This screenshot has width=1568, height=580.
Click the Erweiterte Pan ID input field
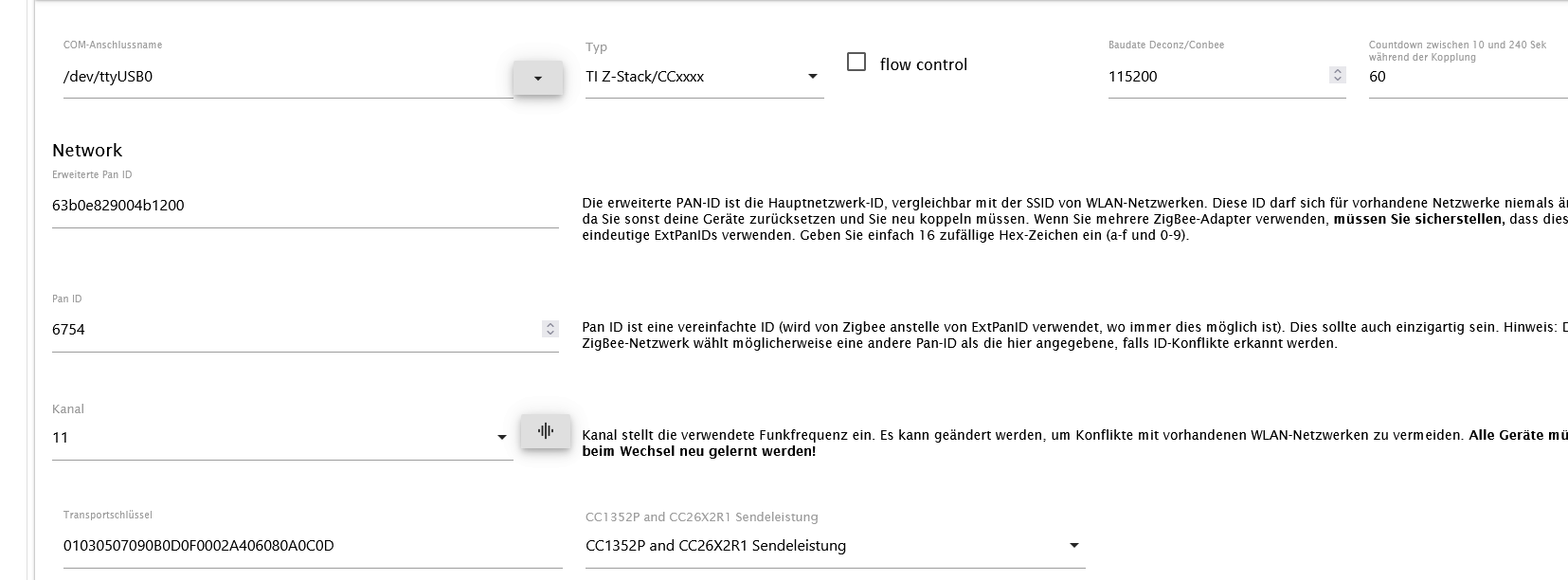[303, 206]
